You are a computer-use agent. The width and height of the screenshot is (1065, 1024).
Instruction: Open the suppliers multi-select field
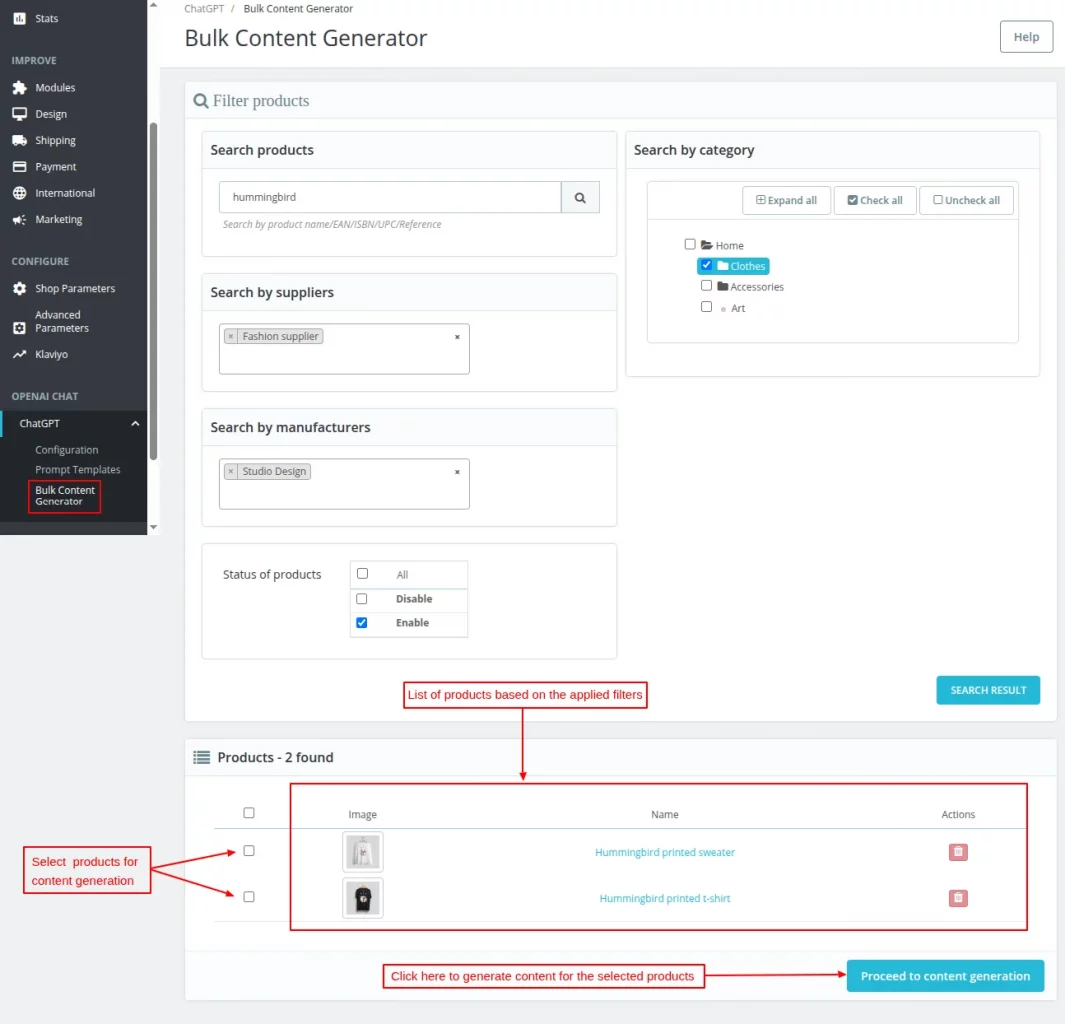pos(344,349)
